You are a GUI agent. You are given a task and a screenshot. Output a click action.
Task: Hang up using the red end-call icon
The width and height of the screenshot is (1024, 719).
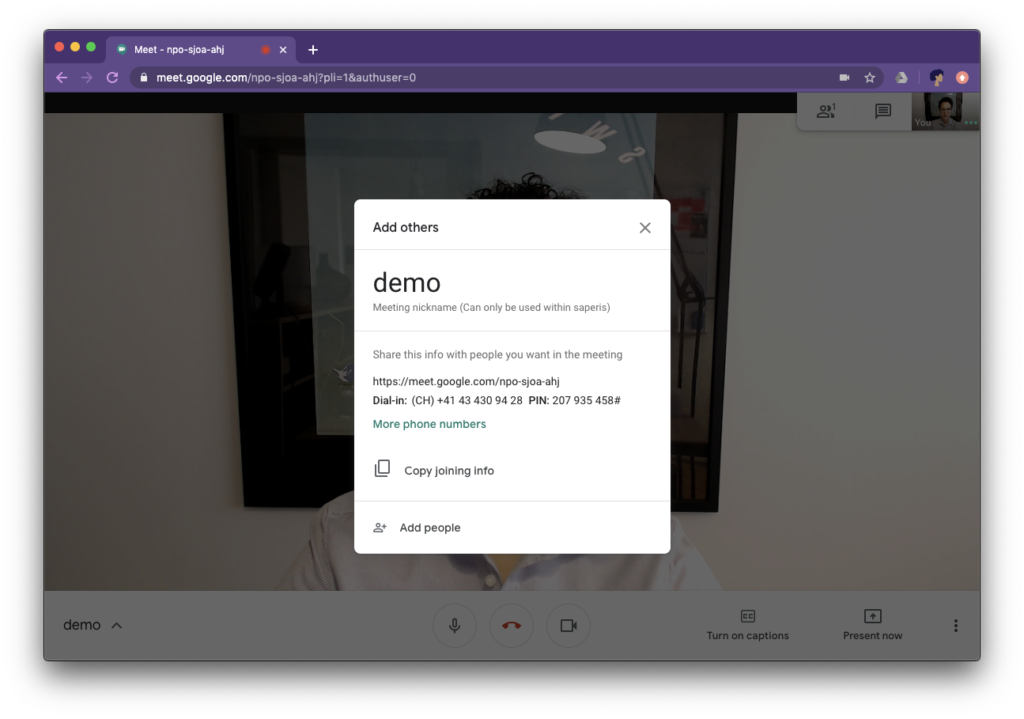point(511,625)
